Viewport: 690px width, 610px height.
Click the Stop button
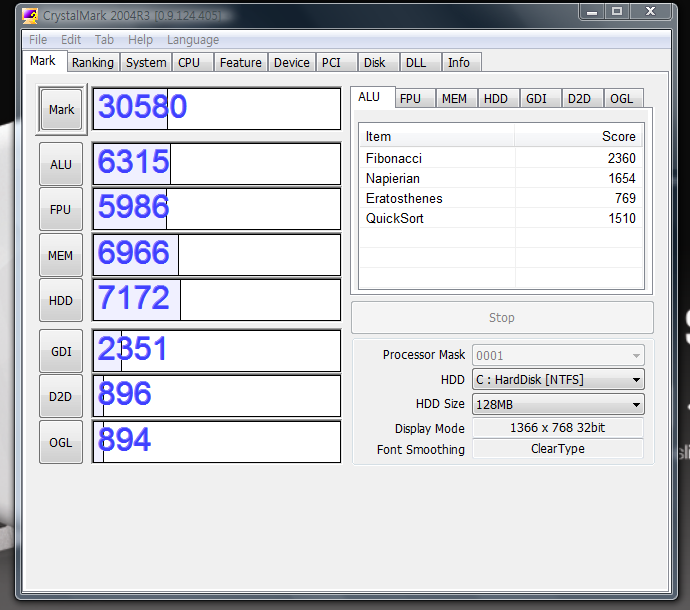[x=502, y=317]
